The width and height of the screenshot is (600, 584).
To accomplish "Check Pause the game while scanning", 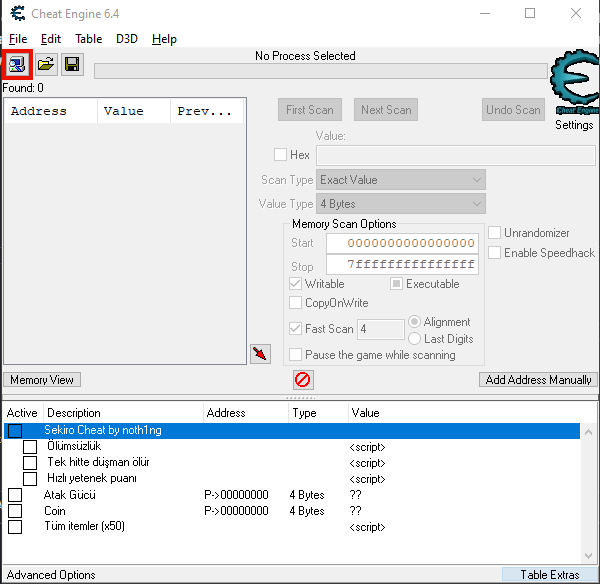I will [295, 355].
